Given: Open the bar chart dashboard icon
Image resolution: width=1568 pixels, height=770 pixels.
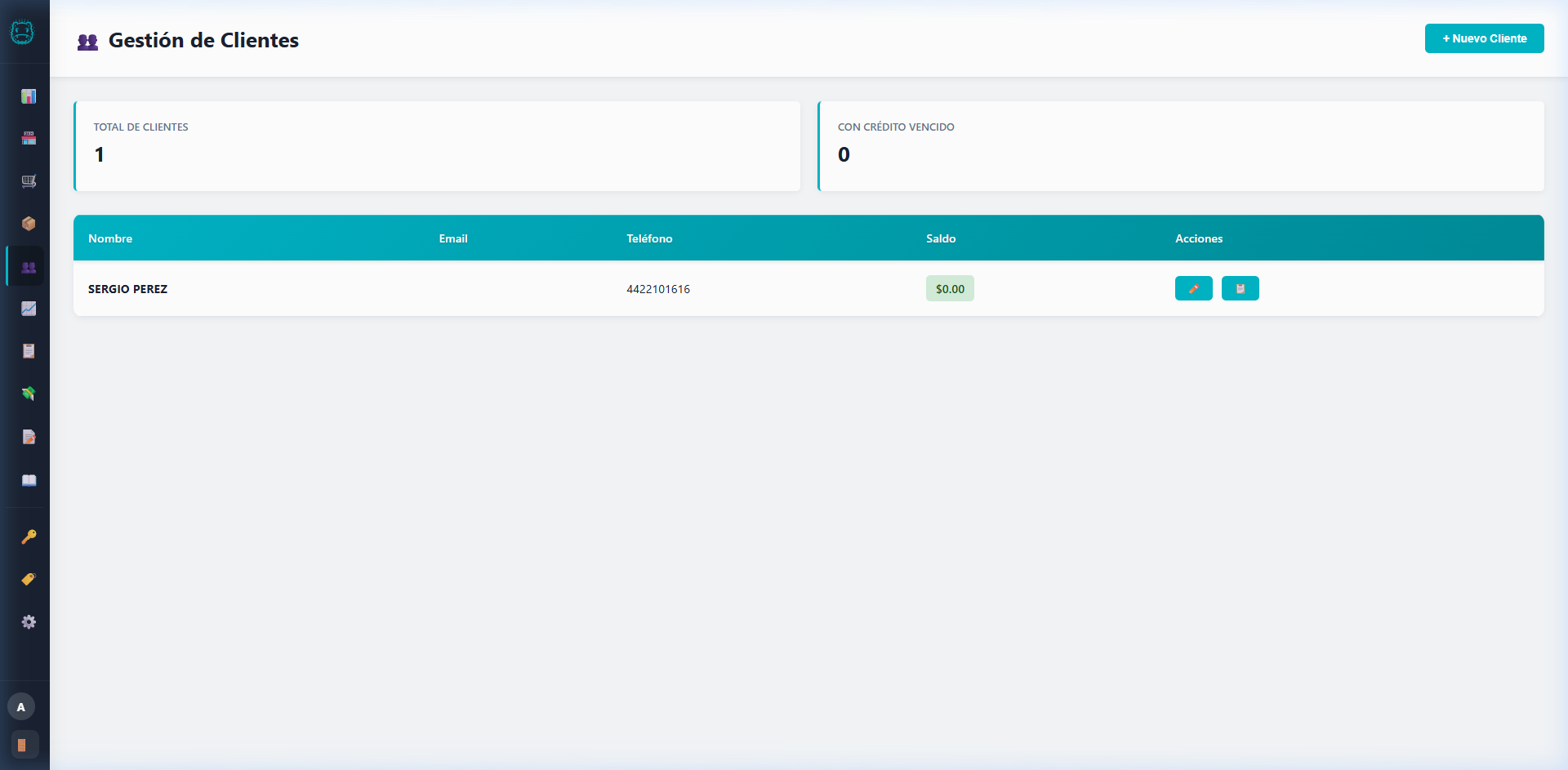Looking at the screenshot, I should tap(29, 96).
